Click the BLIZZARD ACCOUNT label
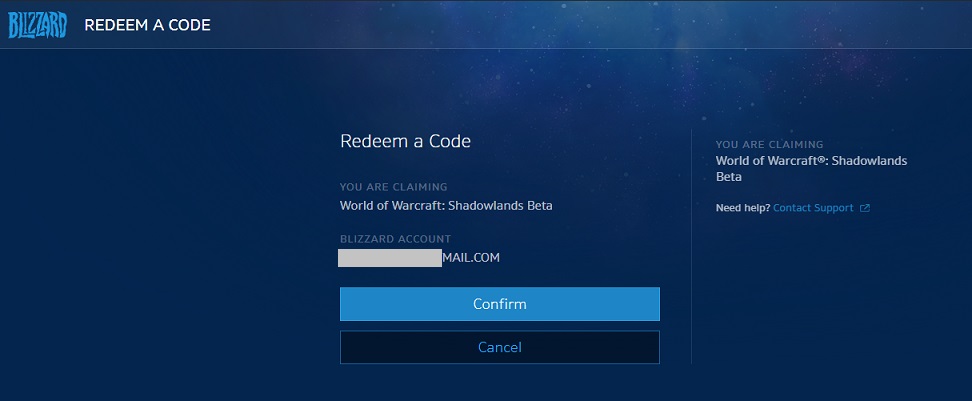The image size is (972, 401). coord(395,239)
